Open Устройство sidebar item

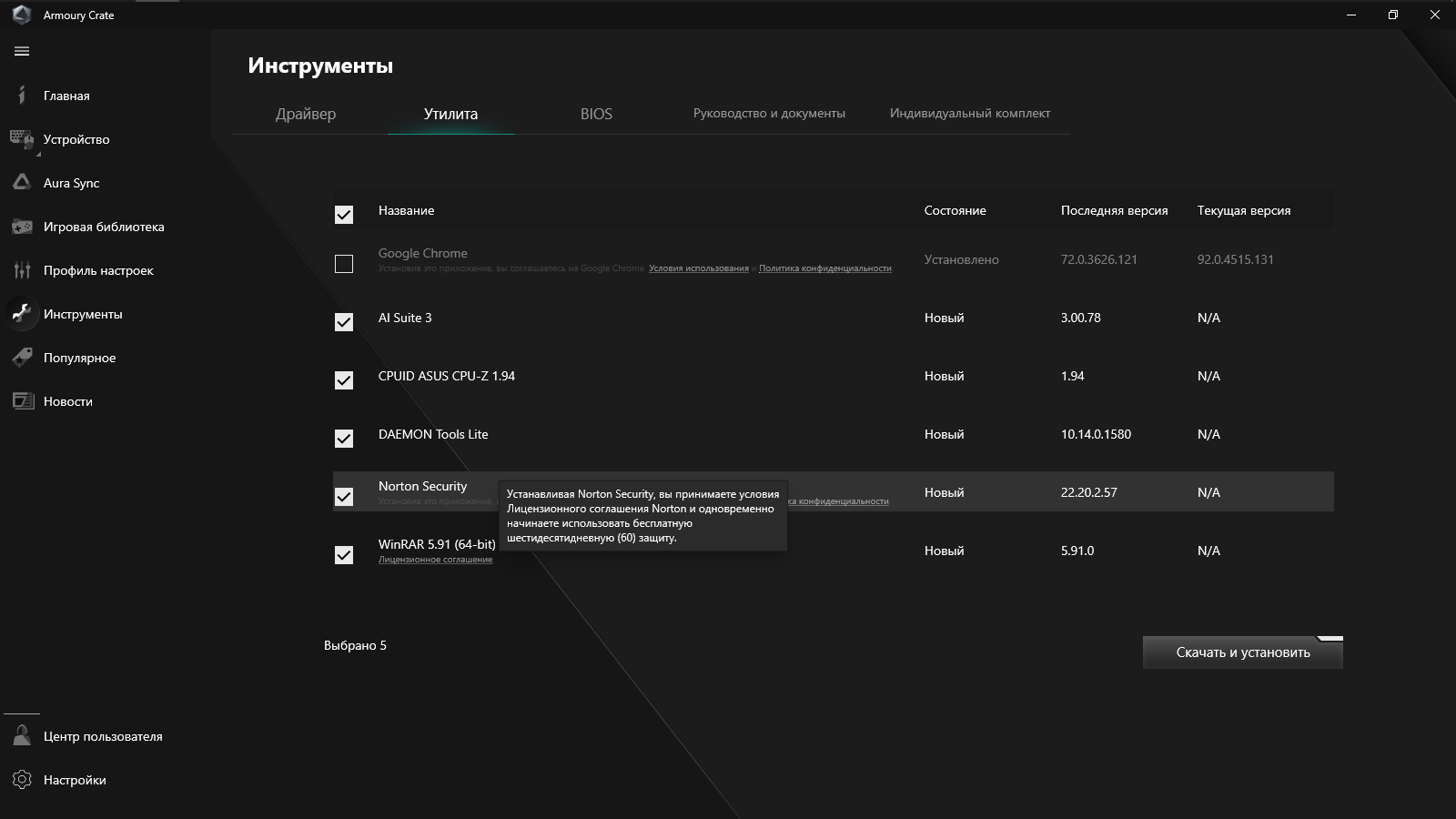pos(76,139)
